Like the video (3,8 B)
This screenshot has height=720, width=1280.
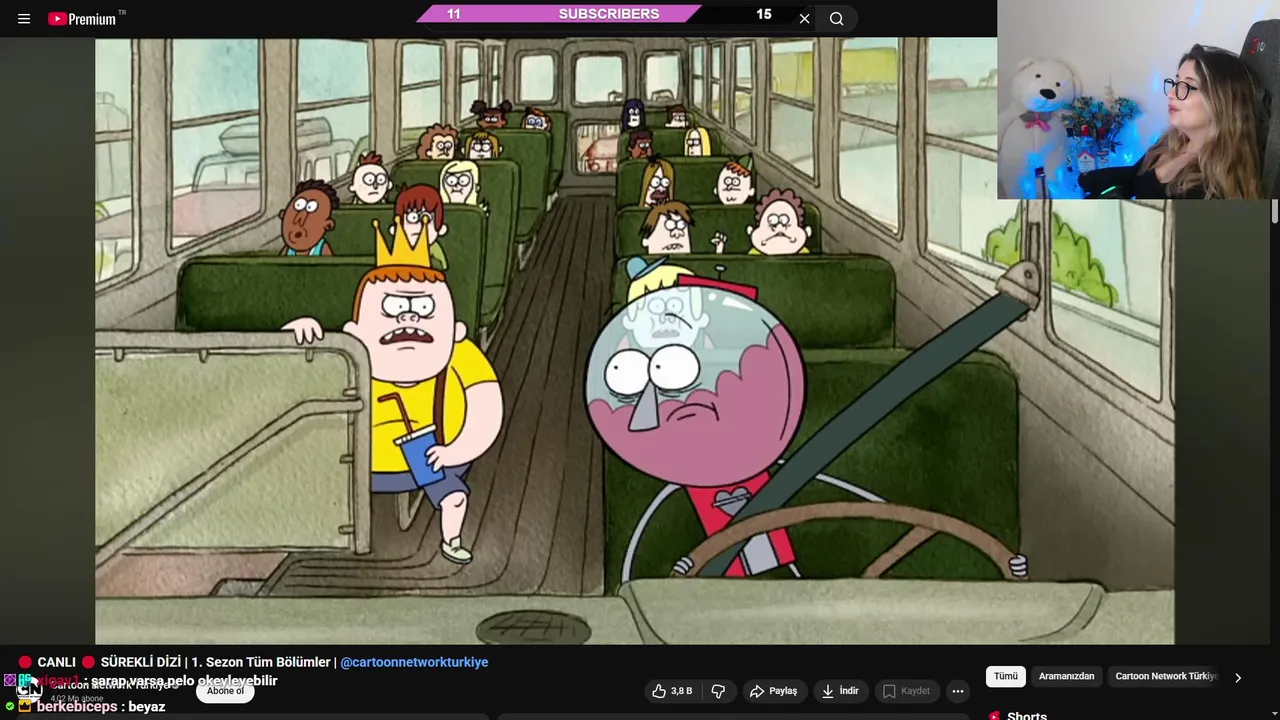(672, 691)
